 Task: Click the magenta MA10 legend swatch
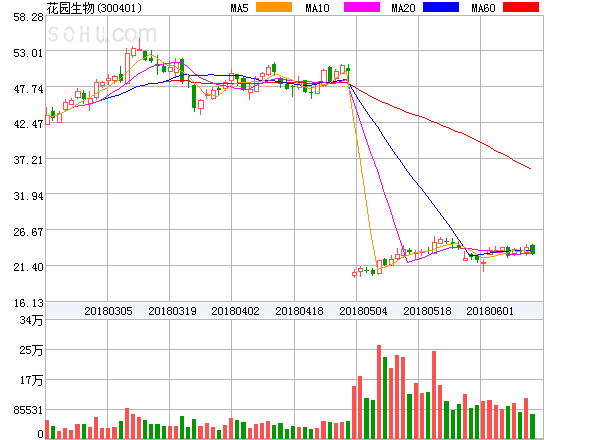click(x=362, y=7)
